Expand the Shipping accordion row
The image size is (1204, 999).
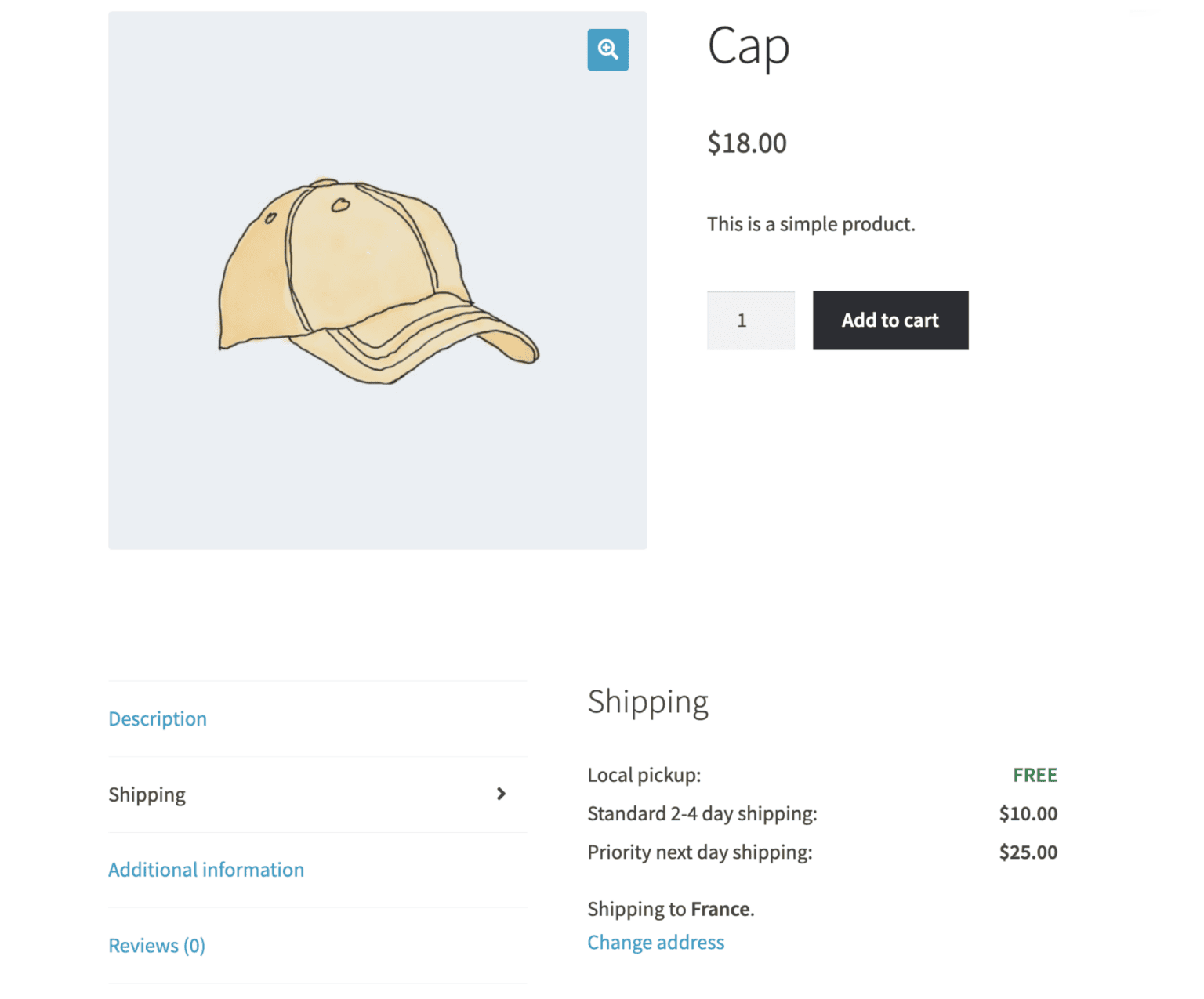coord(314,794)
